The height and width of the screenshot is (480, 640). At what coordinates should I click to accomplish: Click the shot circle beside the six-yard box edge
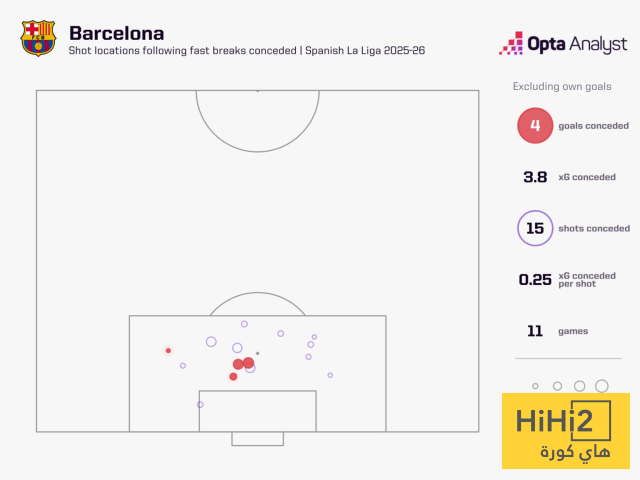click(x=200, y=405)
